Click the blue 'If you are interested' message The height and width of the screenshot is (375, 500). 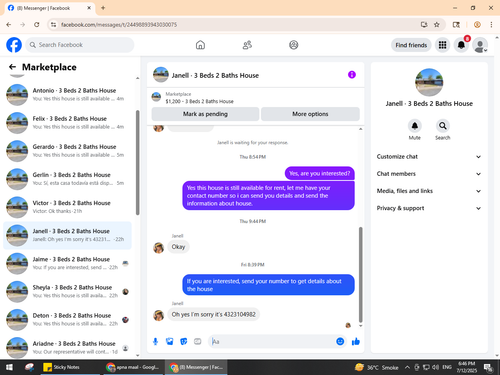(x=268, y=285)
